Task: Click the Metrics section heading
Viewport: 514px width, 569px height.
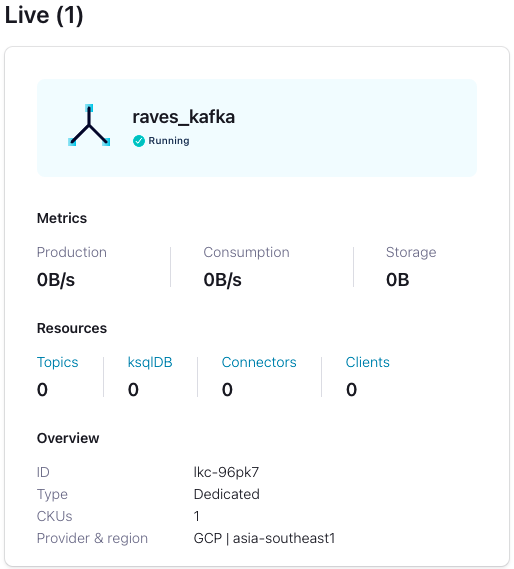Action: [62, 218]
